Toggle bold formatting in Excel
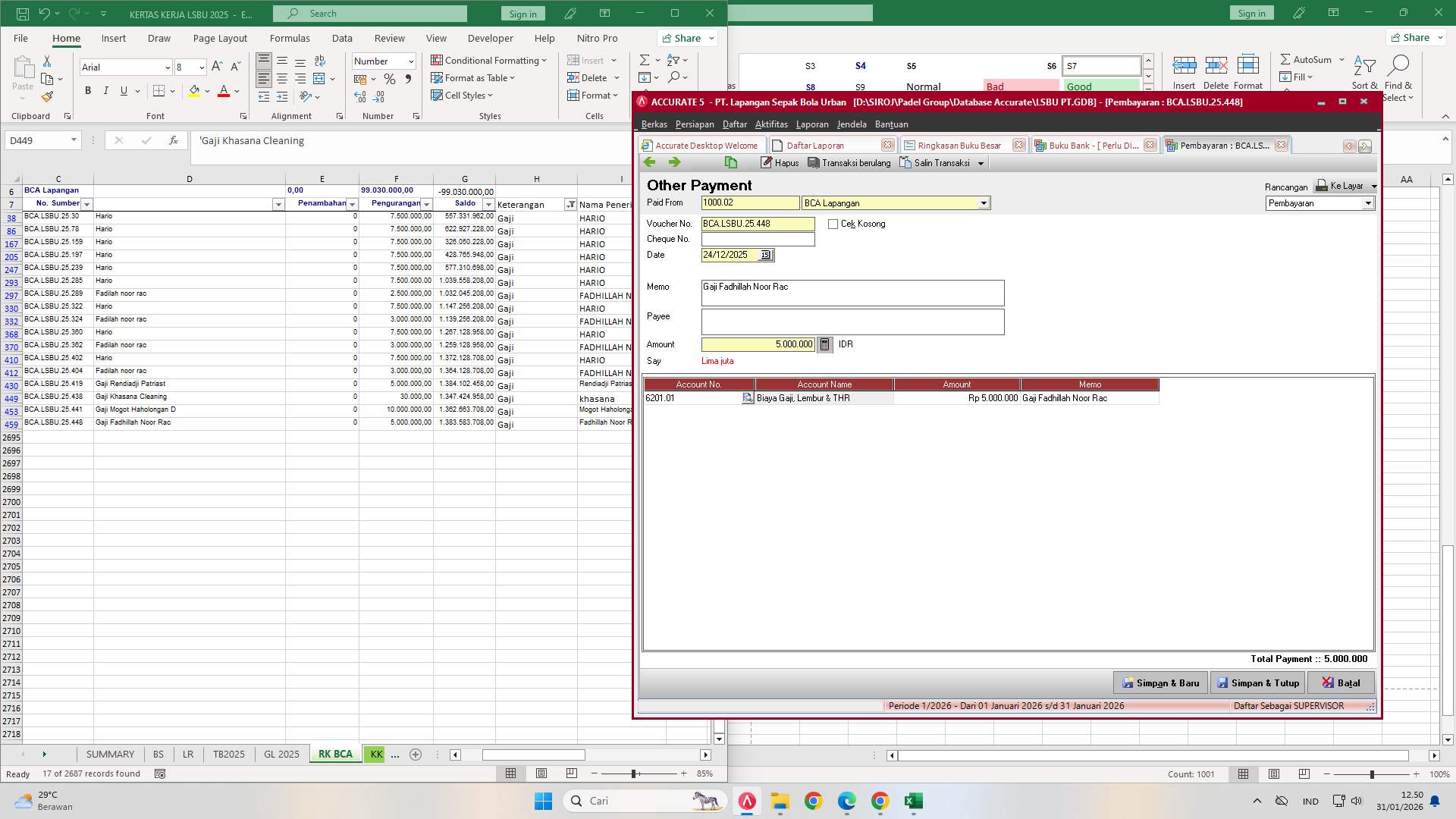 click(x=88, y=91)
